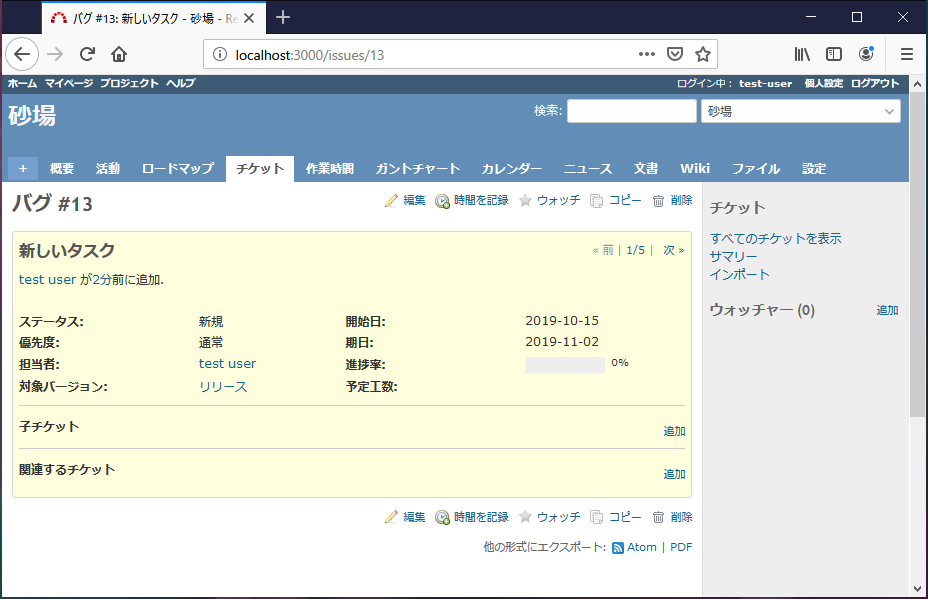Open the 設定 tab
Screen dimensions: 928x599
click(814, 169)
